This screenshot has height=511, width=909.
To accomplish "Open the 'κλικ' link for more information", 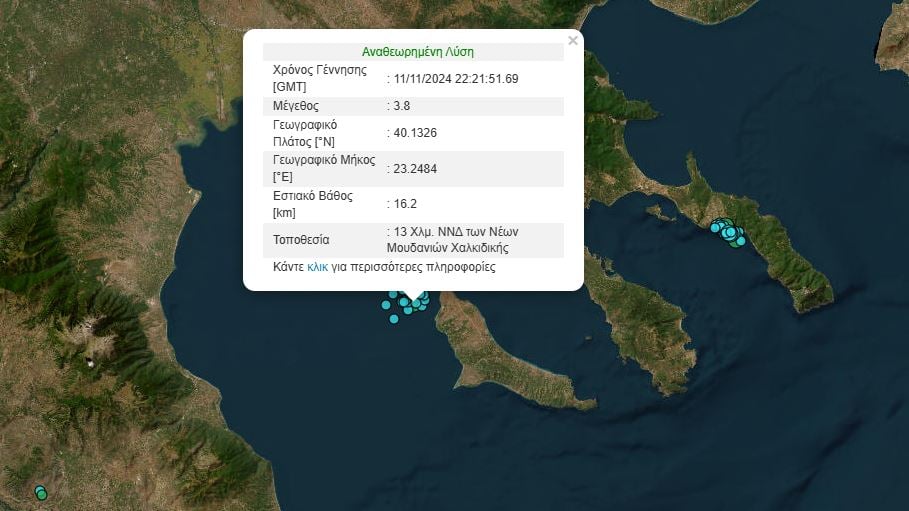I will [317, 268].
